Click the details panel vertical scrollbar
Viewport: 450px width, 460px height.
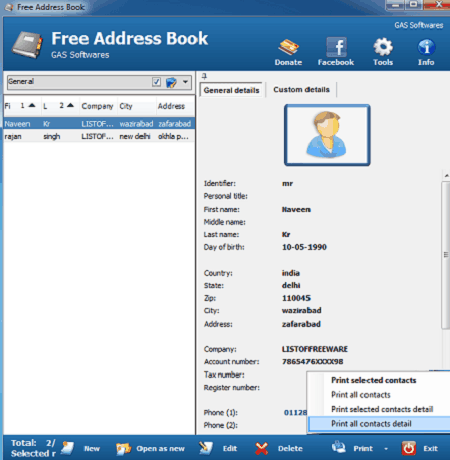tap(446, 255)
